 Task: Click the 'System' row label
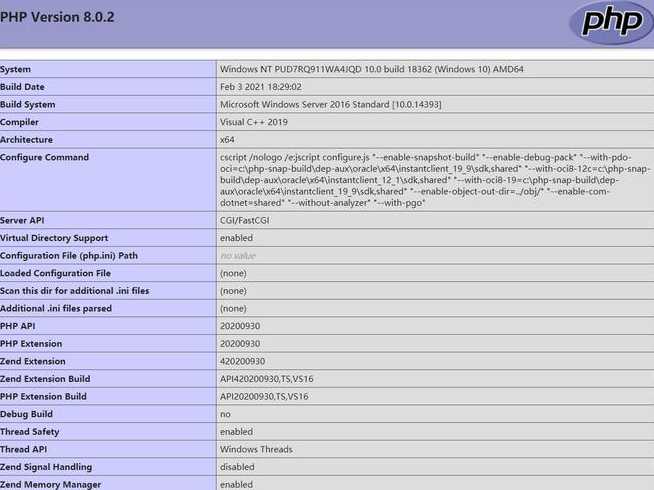(15, 69)
